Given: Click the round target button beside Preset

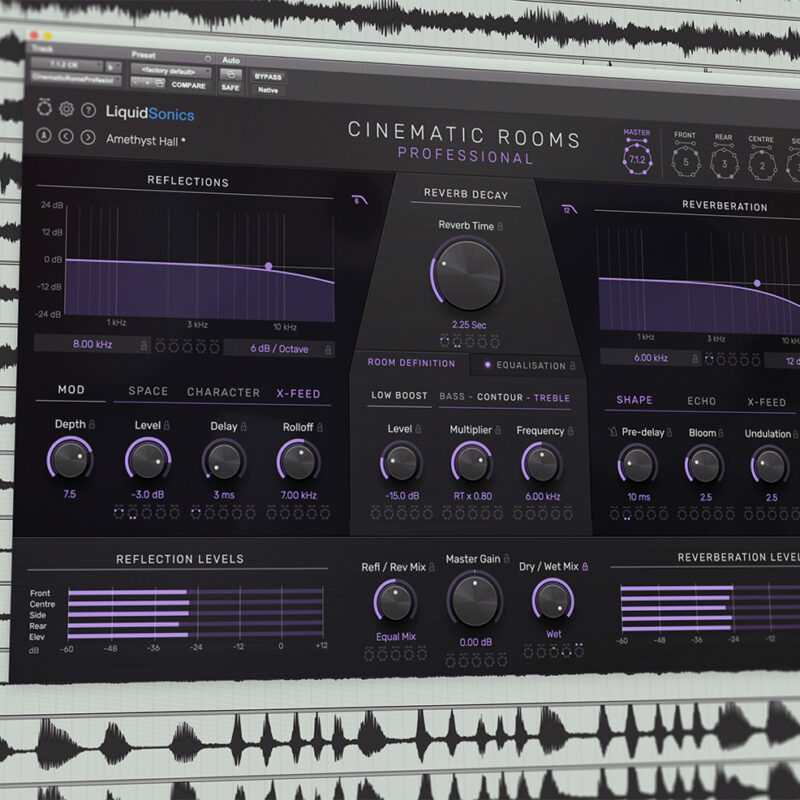Looking at the screenshot, I should coord(208,59).
